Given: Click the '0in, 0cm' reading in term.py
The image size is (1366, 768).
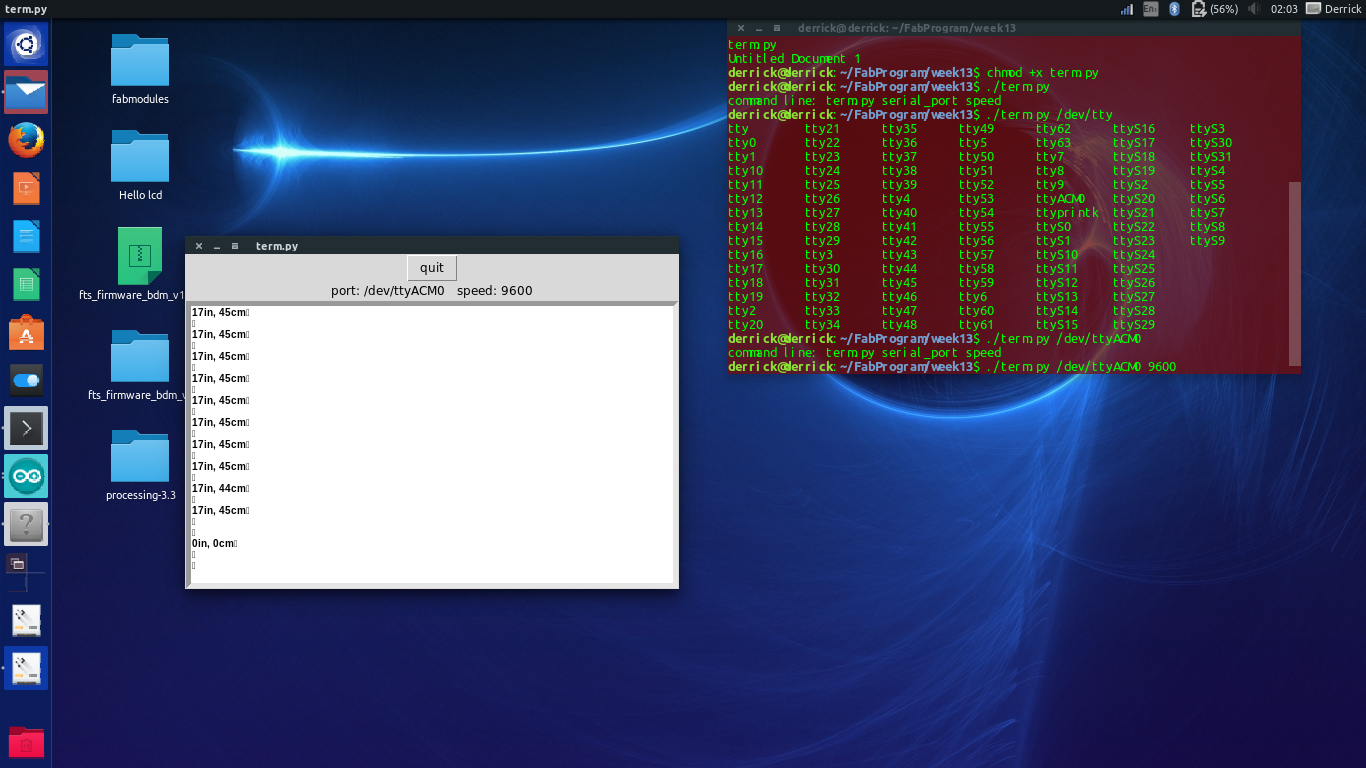Looking at the screenshot, I should (x=214, y=543).
